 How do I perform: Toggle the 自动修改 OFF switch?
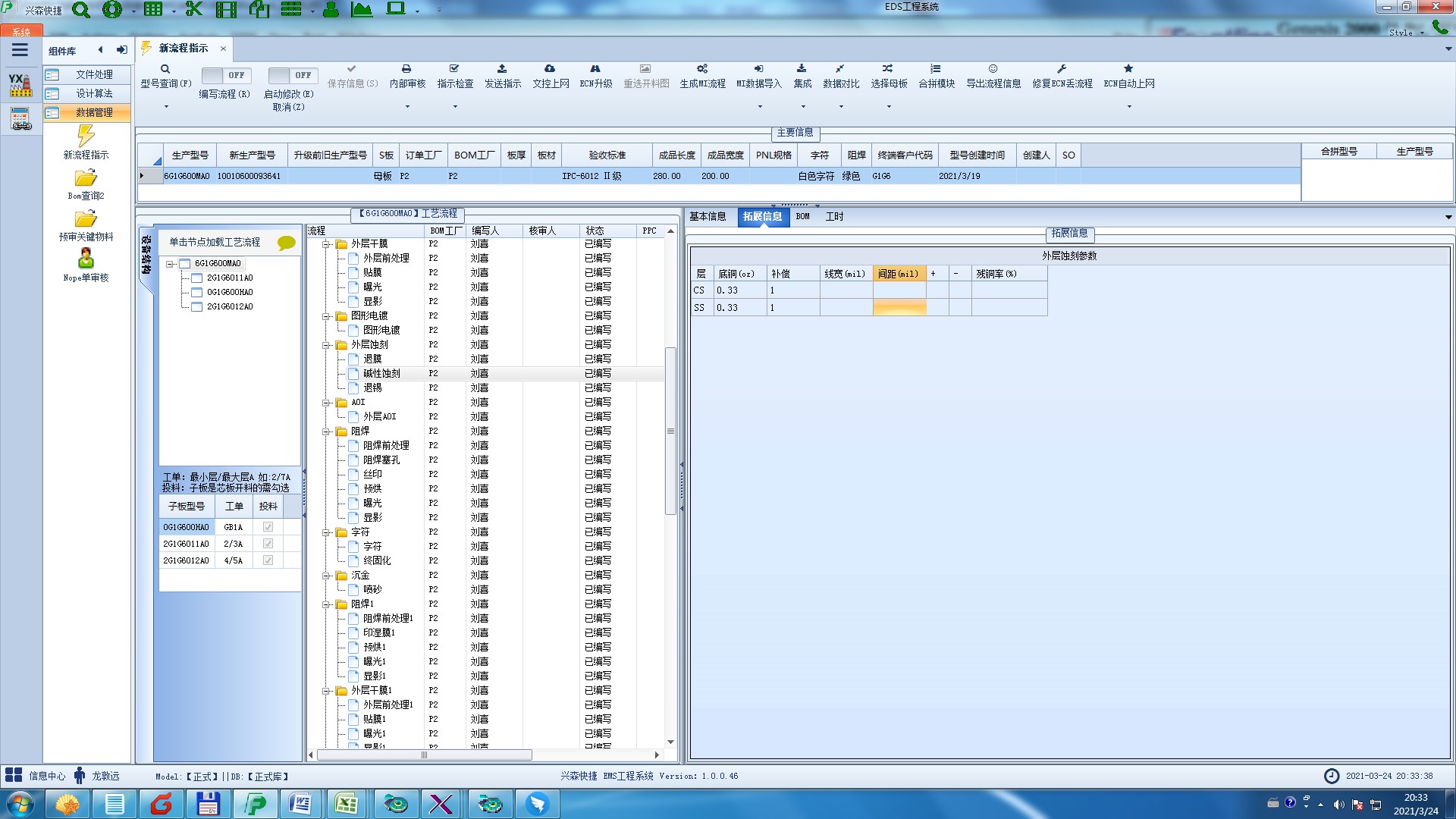[x=290, y=75]
